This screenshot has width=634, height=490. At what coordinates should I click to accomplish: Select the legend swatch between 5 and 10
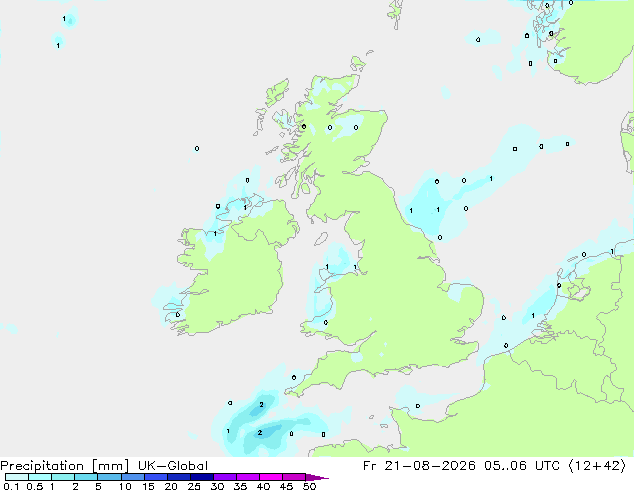[109, 477]
